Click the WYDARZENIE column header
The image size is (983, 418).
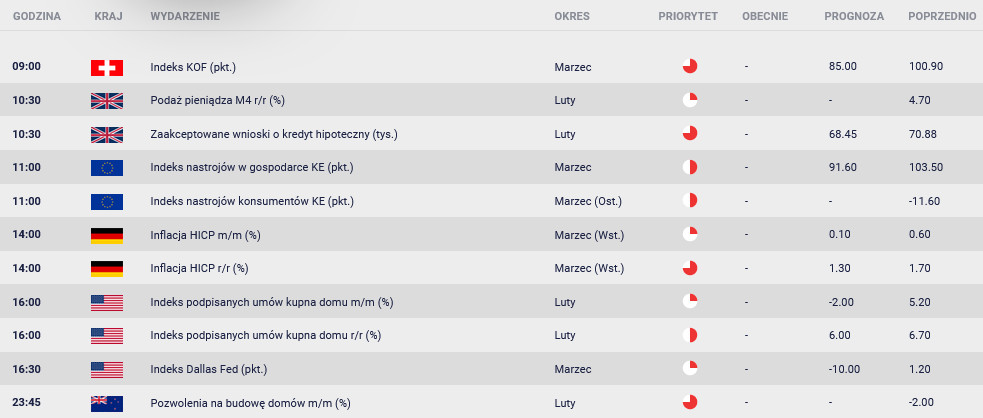tap(185, 16)
